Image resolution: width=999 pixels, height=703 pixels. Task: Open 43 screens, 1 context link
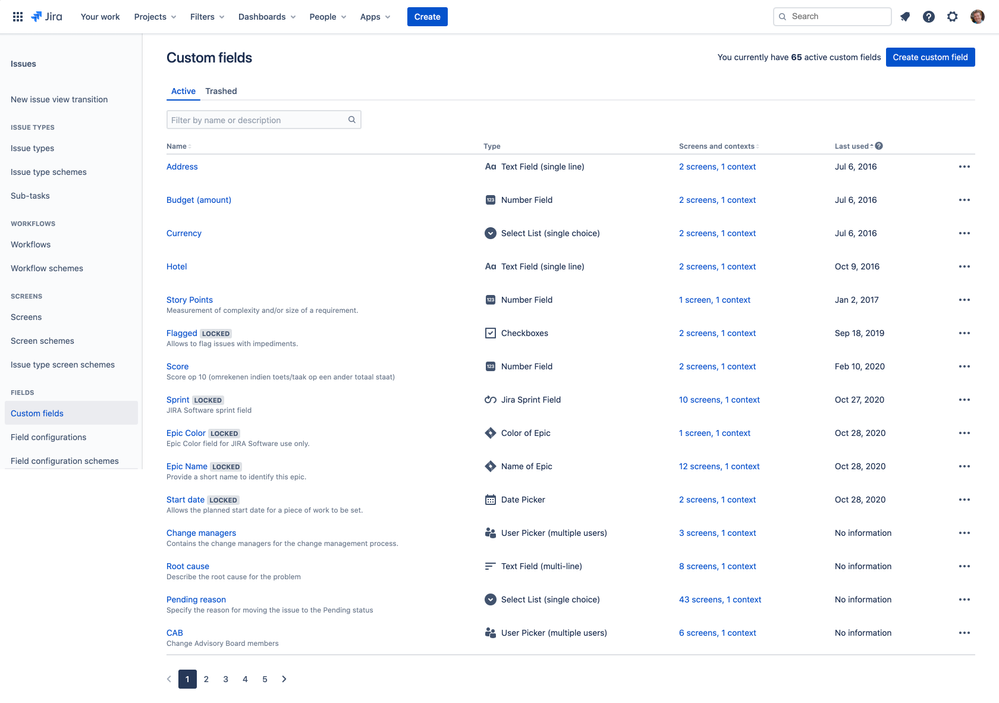click(720, 600)
